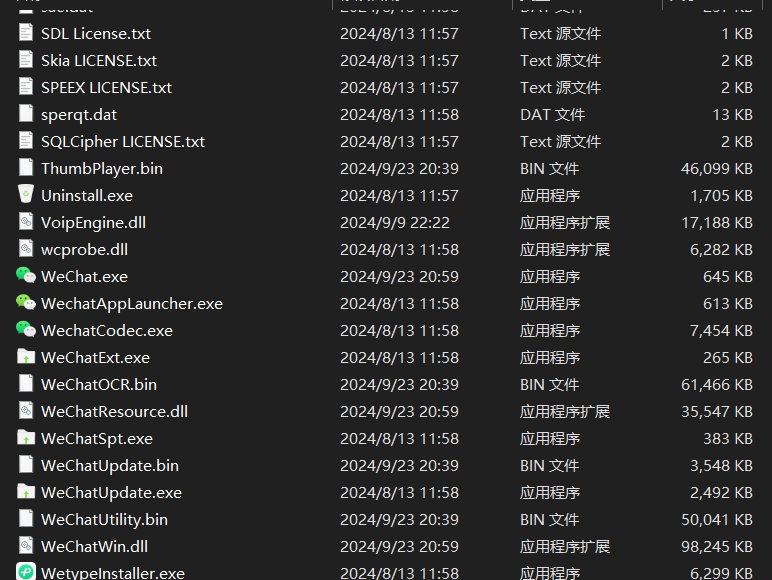
Task: Click the WeChatSpt.exe installer icon
Action: pyautogui.click(x=26, y=438)
